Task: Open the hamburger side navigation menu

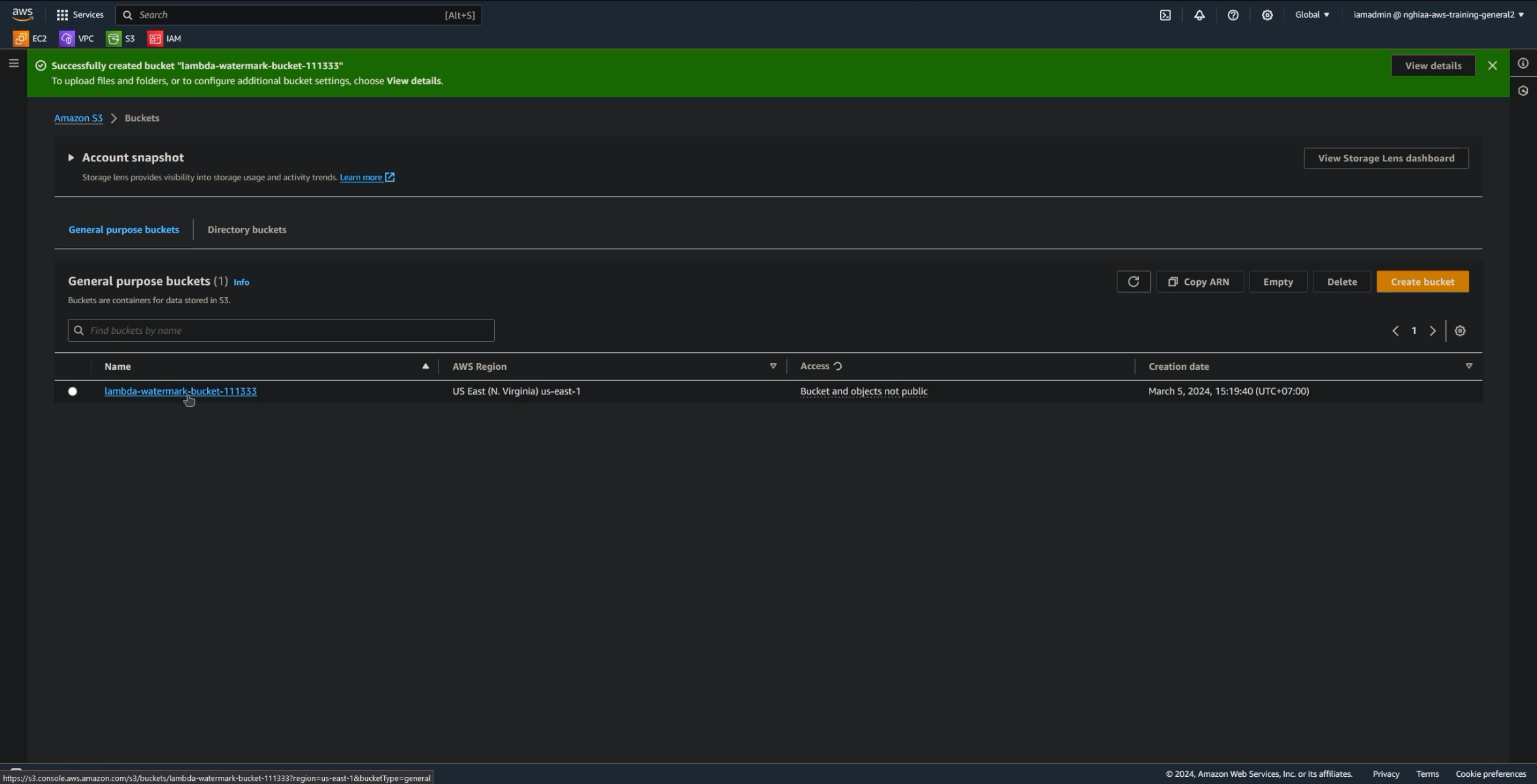Action: (14, 63)
